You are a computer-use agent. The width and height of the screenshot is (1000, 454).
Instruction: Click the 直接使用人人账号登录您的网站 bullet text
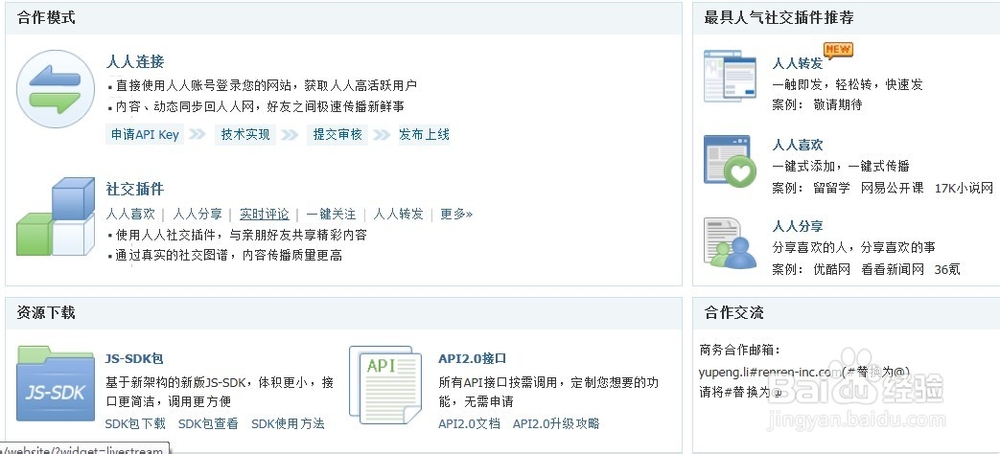(267, 85)
